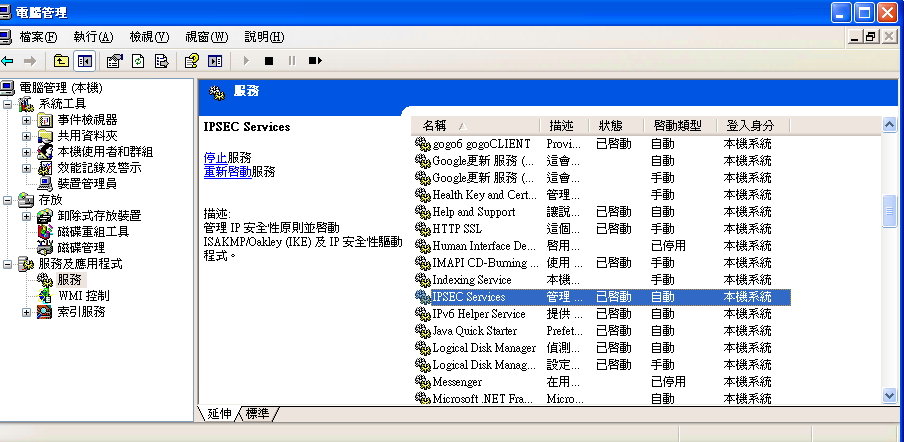
Task: Select WMI 控制 in the tree
Action: [x=84, y=296]
